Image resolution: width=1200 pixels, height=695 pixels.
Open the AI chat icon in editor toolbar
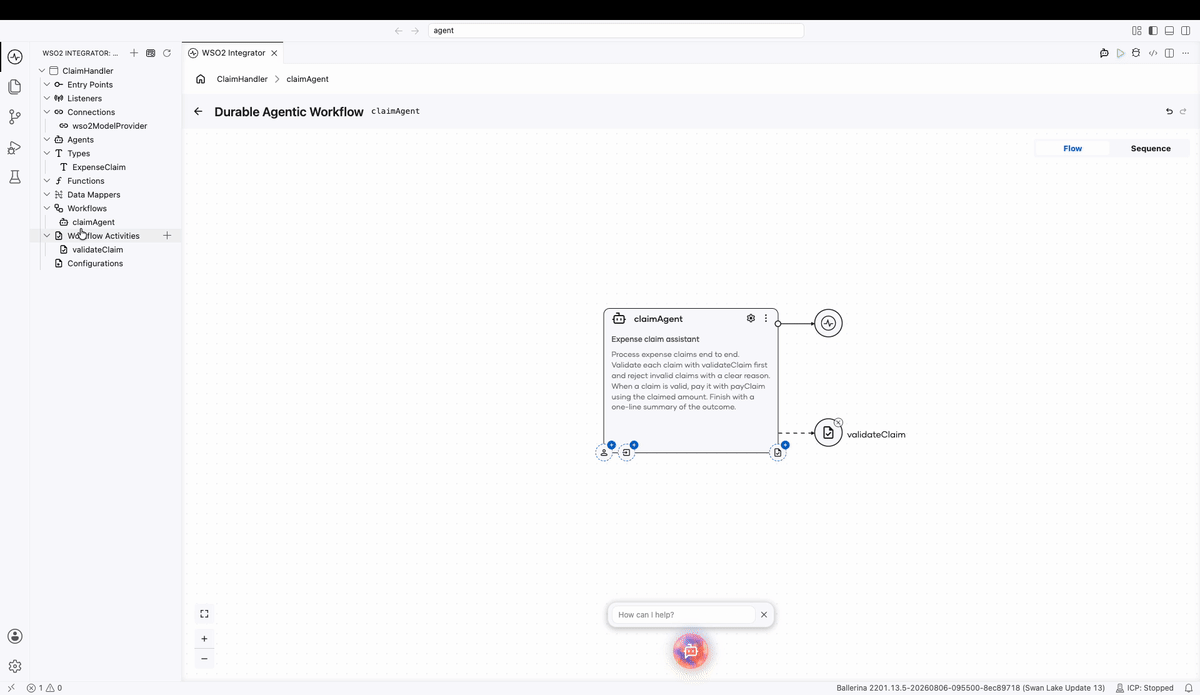click(1104, 53)
